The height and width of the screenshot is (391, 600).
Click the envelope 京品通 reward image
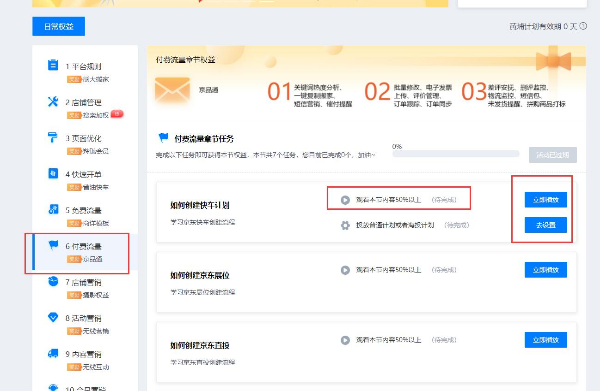click(172, 91)
